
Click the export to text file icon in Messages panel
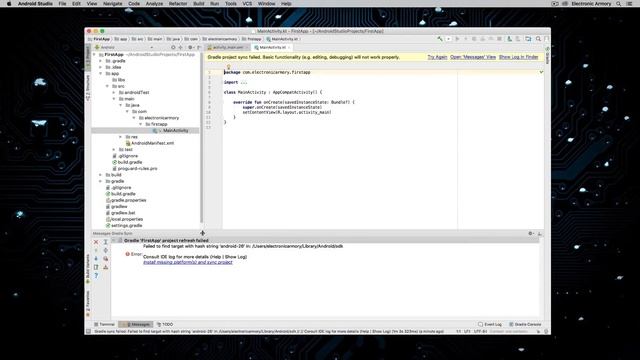coord(96,267)
